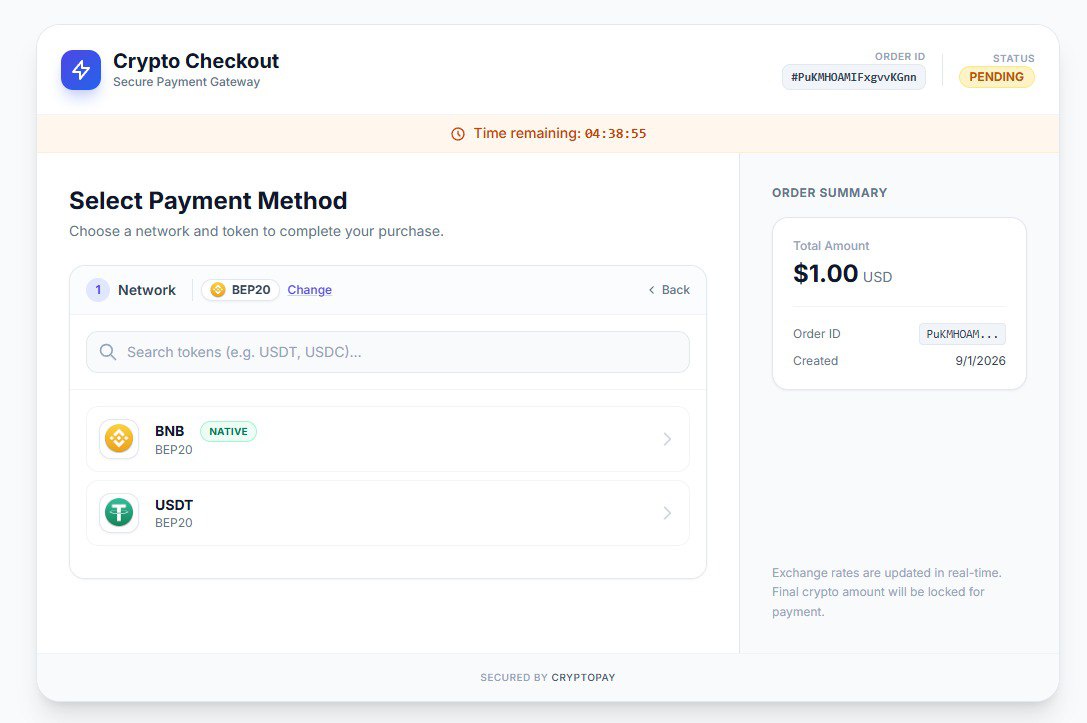Expand the BNB row chevron
Screen dimensions: 1087x723
pos(667,439)
